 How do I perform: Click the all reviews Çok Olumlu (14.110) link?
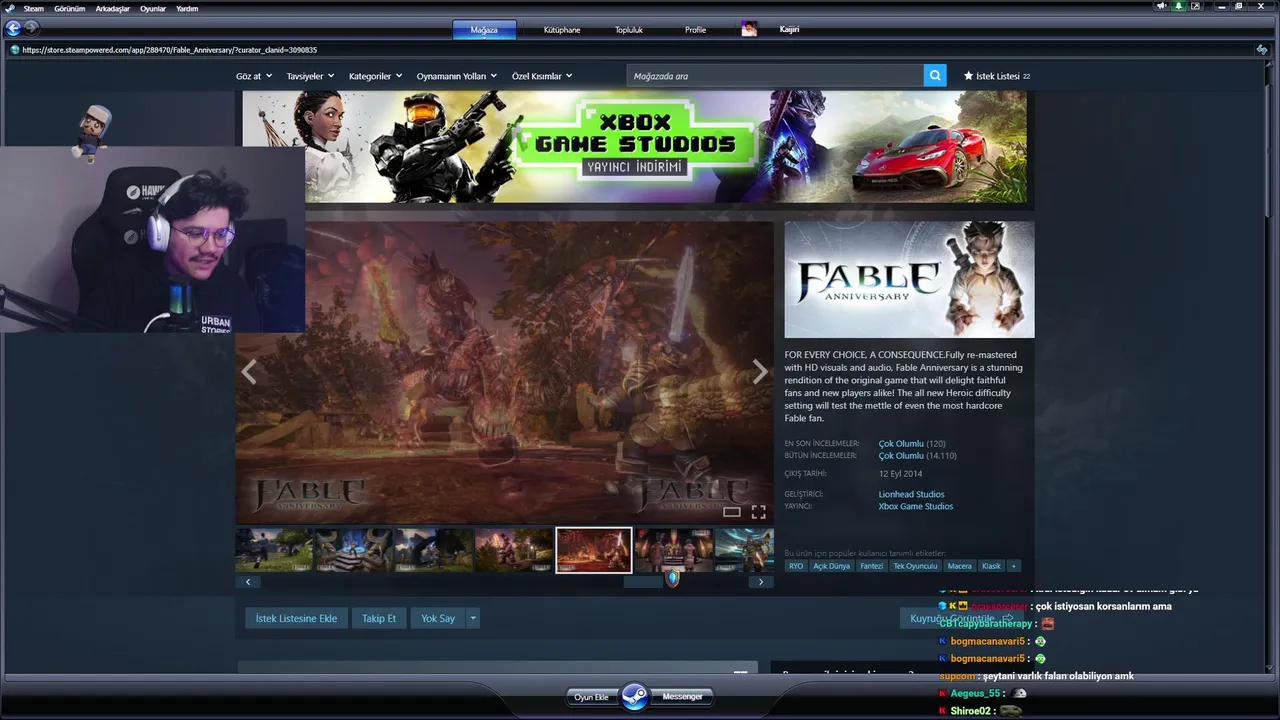918,455
